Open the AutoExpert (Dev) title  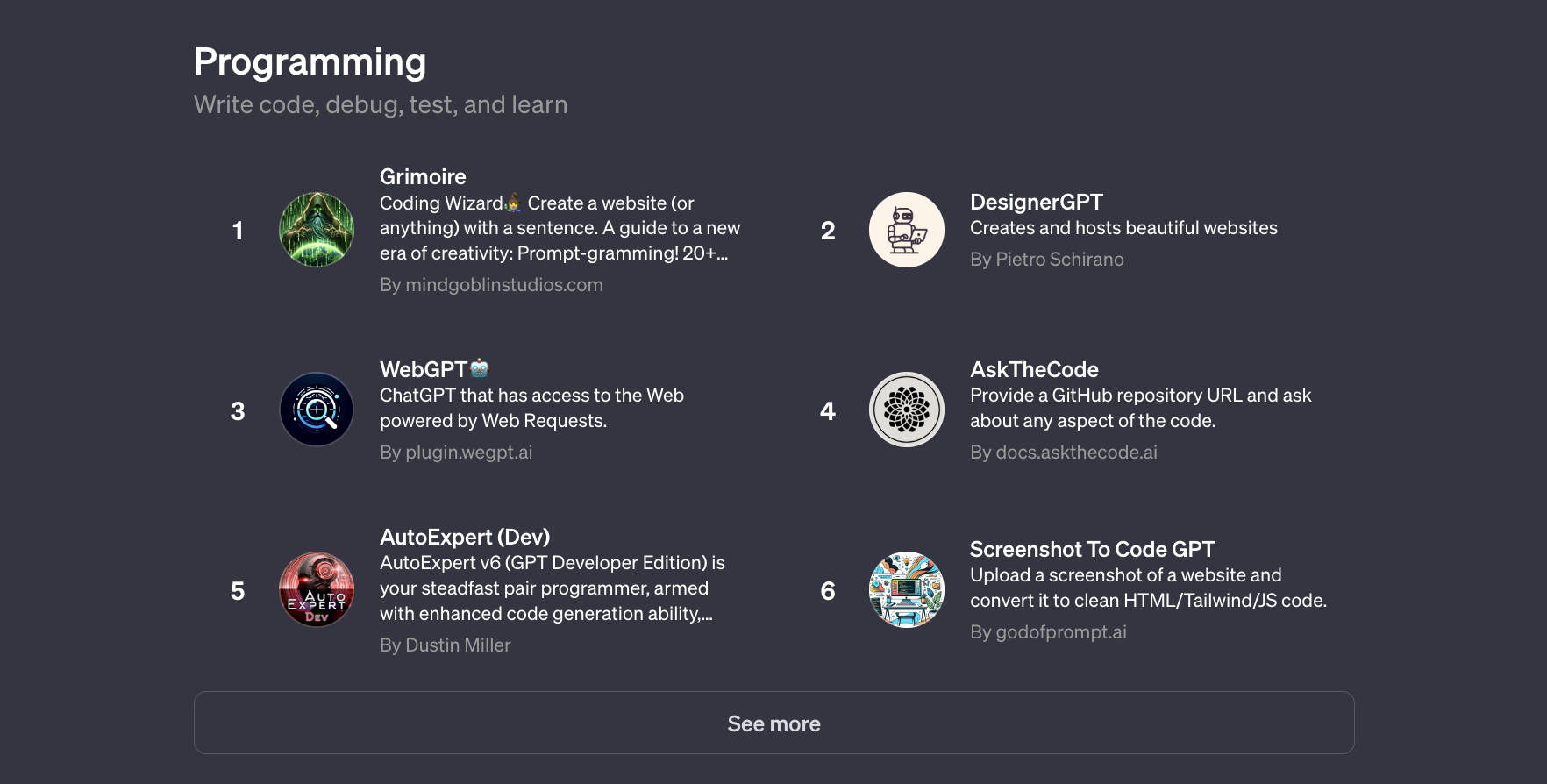click(x=465, y=537)
